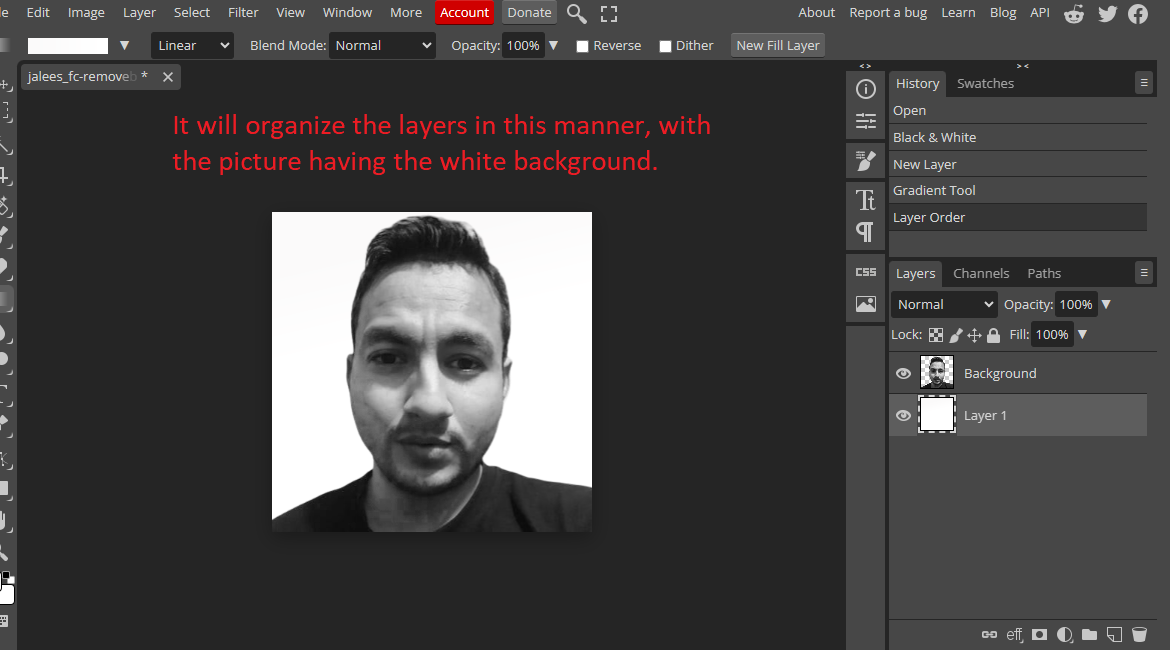The image size is (1170, 650).
Task: Enable the Dither checkbox
Action: click(666, 46)
